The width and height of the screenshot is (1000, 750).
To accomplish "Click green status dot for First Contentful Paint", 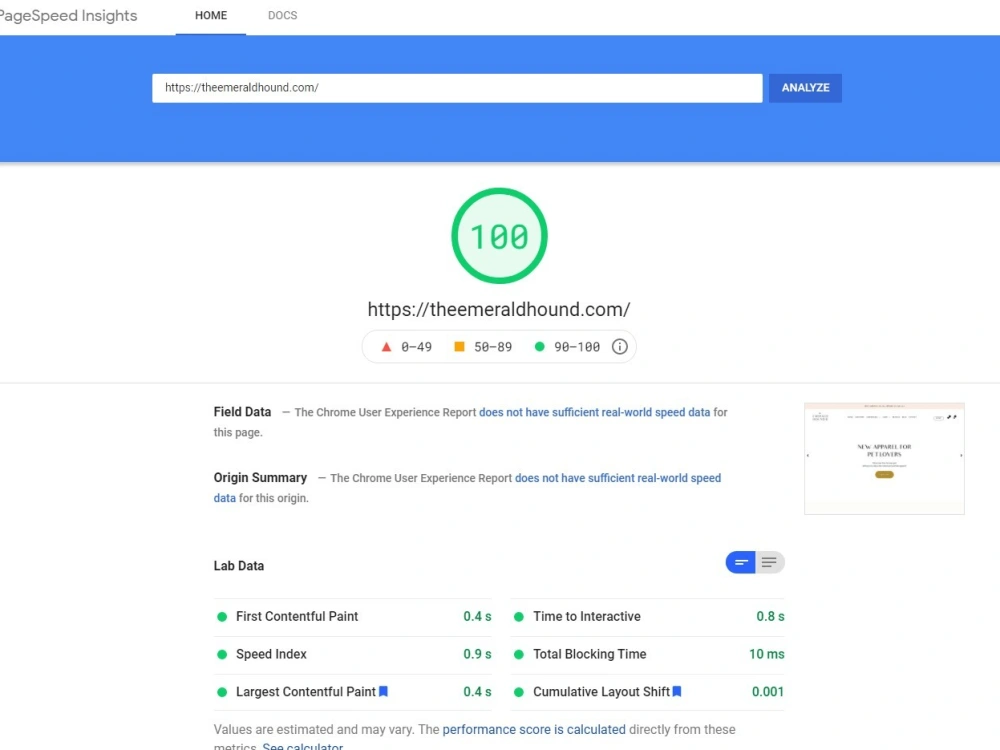I will [222, 617].
